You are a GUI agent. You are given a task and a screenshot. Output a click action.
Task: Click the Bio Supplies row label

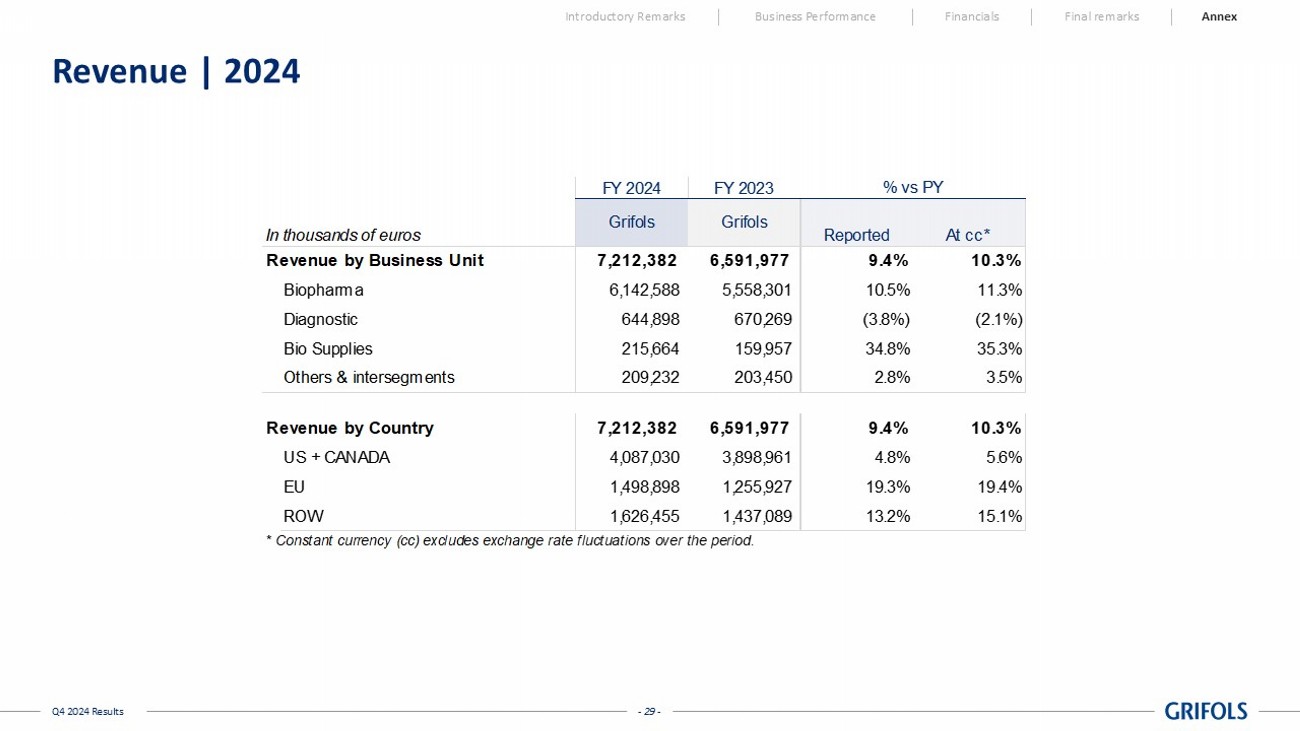pyautogui.click(x=327, y=349)
